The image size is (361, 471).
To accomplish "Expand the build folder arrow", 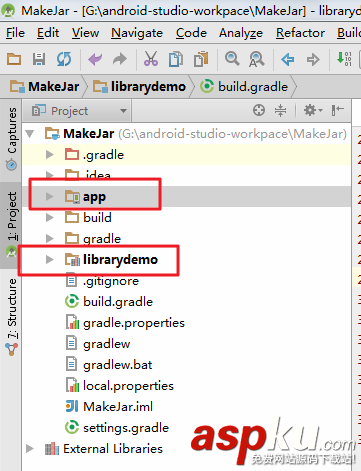I will click(50, 217).
